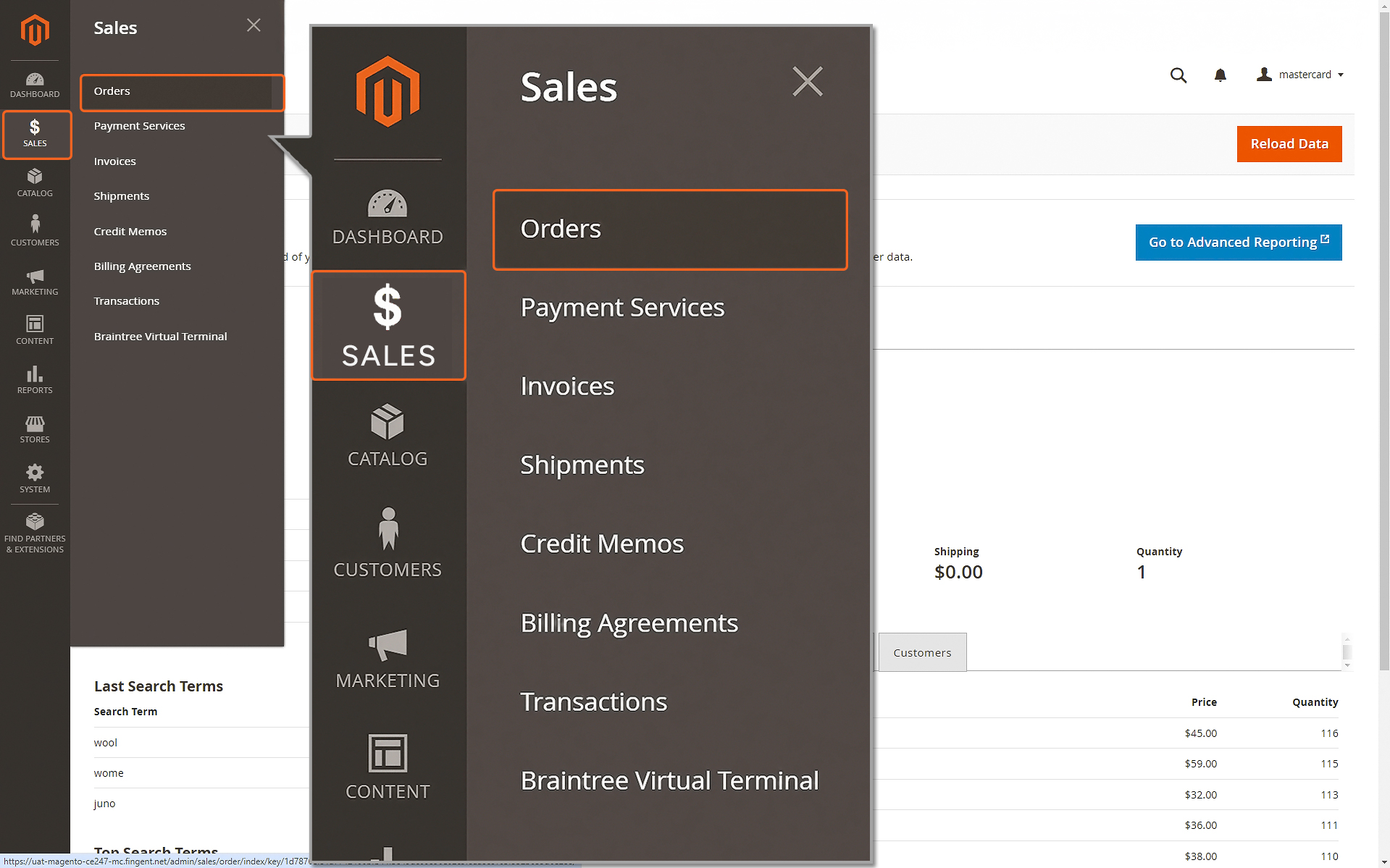Screen dimensions: 1390x868
Task: Open Content in the narrow left admin sidebar
Action: 35,330
